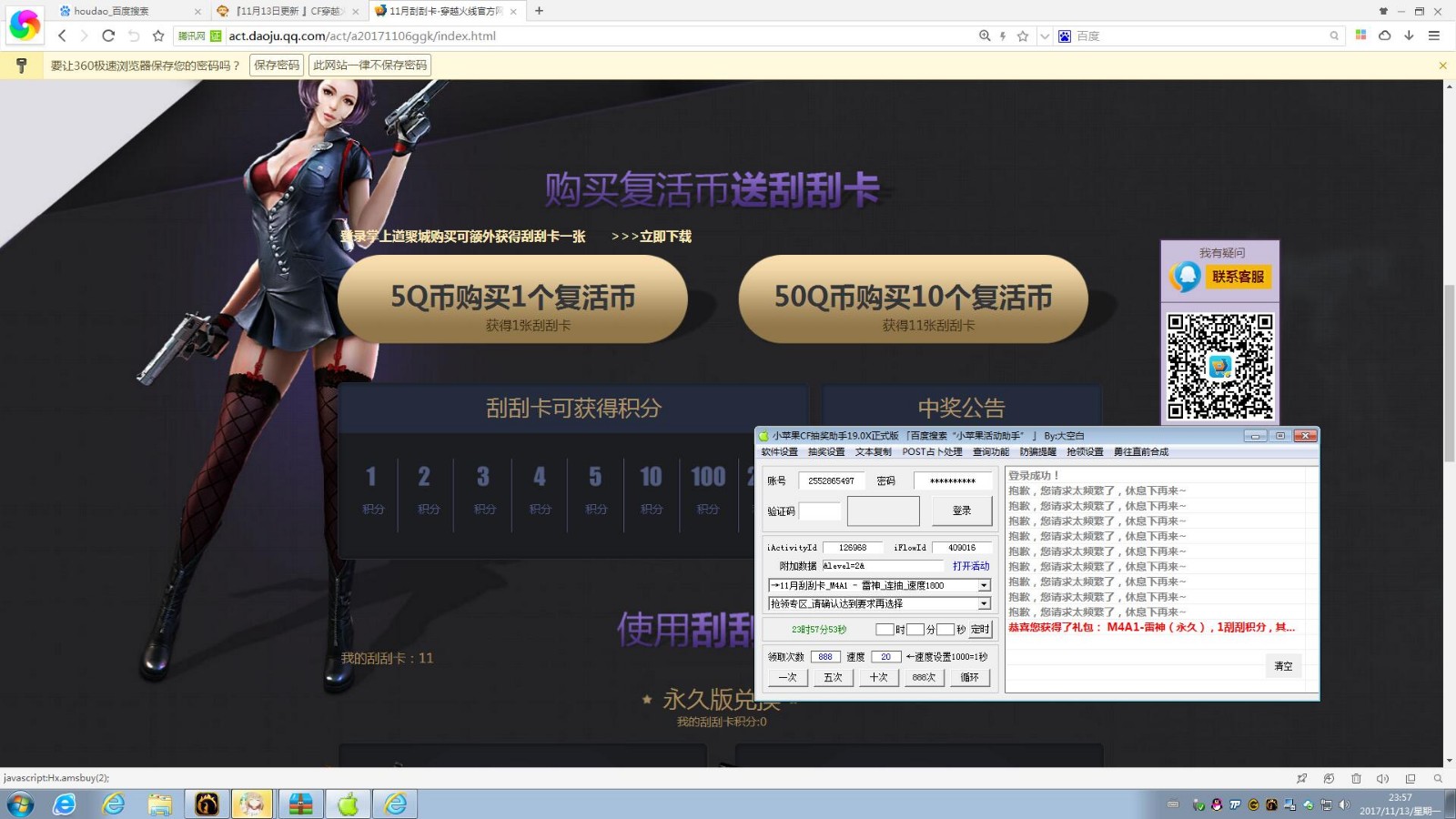Click the 循环 loop button
The image size is (1456, 819).
tap(970, 677)
